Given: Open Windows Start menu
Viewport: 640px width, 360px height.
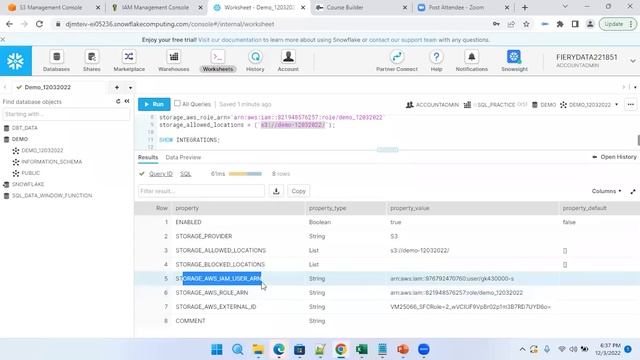Looking at the screenshot, I should [x=217, y=349].
